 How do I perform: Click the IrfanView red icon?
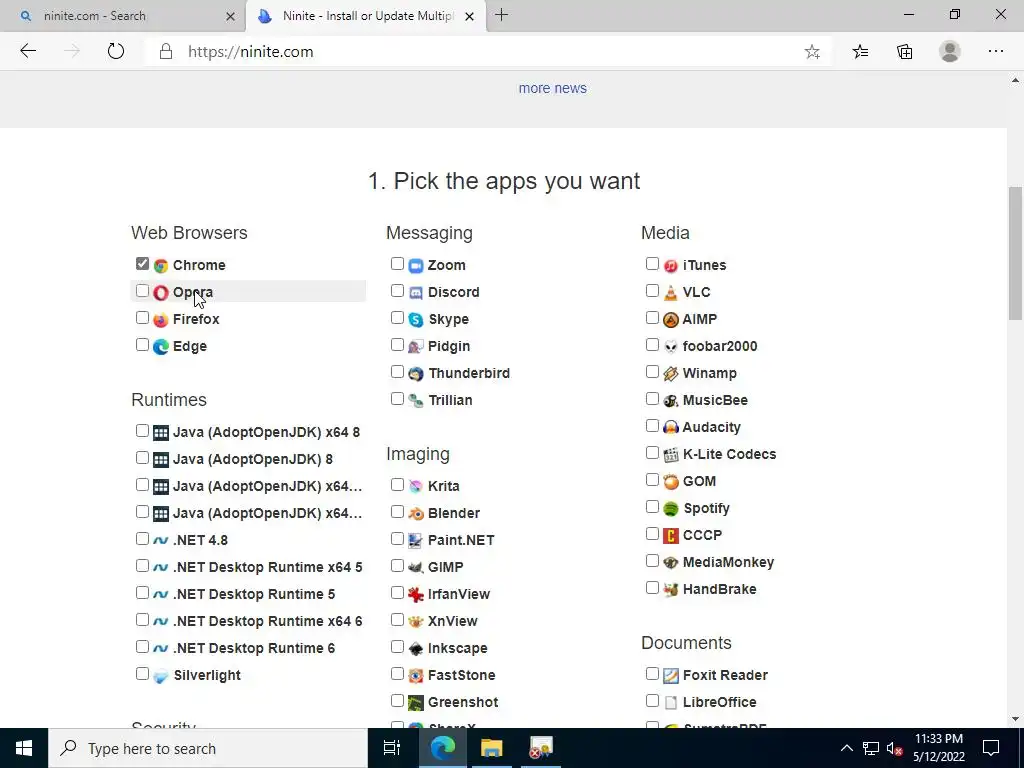pos(416,595)
